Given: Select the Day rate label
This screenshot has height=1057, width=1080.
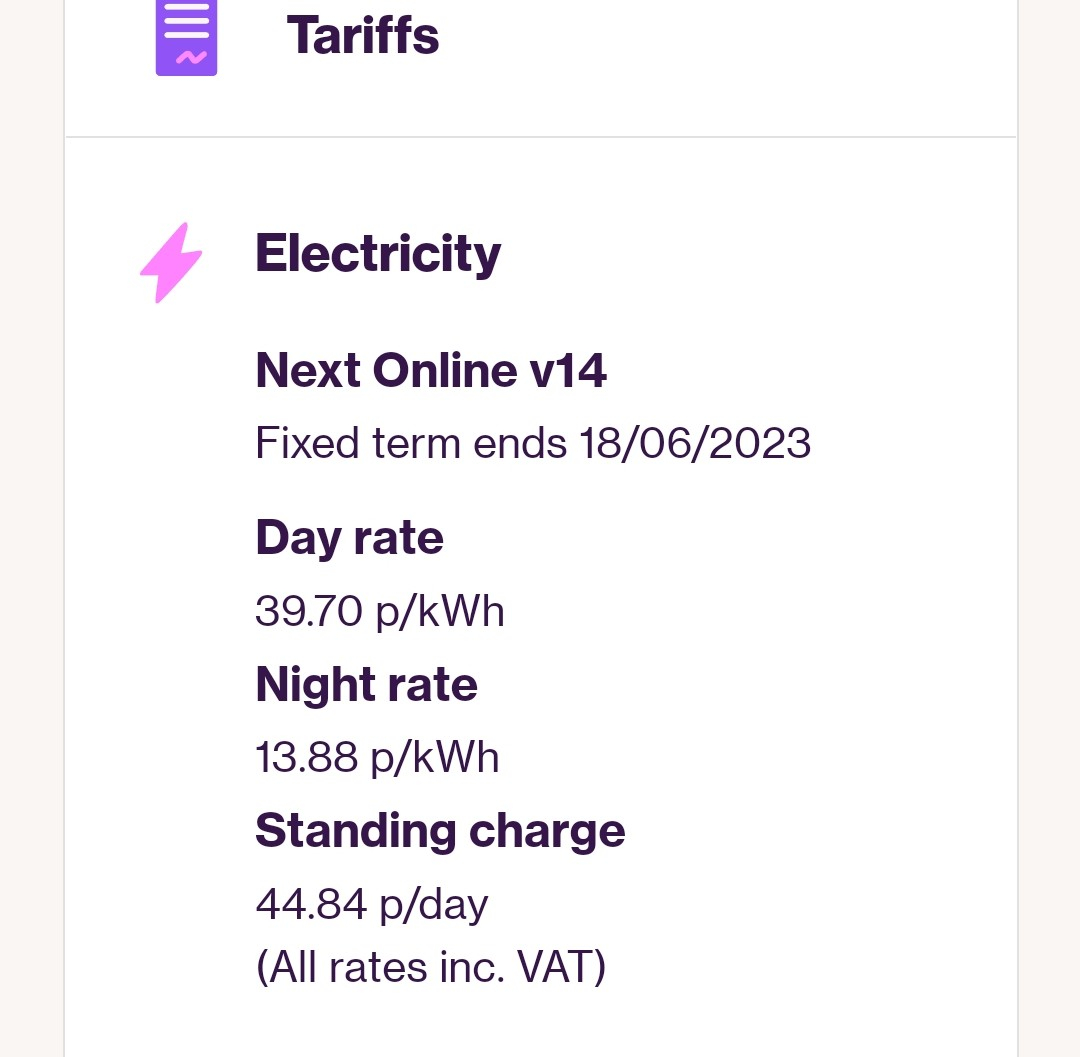Looking at the screenshot, I should pos(349,538).
